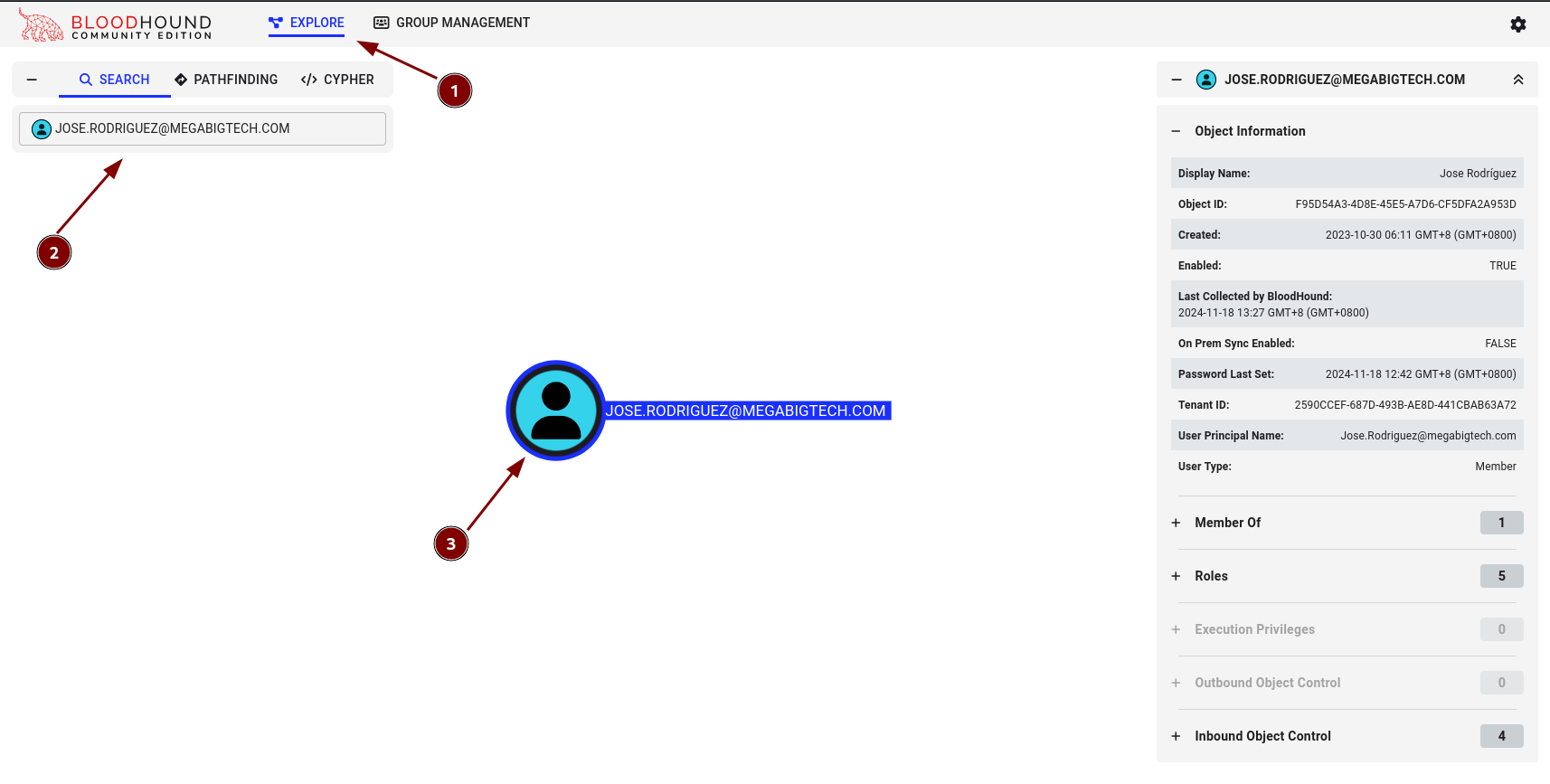
Task: Open the Explore page
Action: [307, 23]
